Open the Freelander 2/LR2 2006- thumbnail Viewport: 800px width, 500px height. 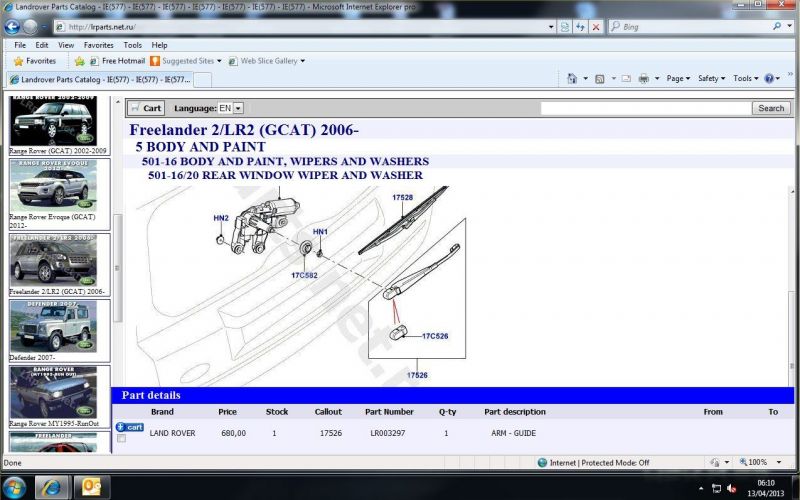tap(54, 261)
